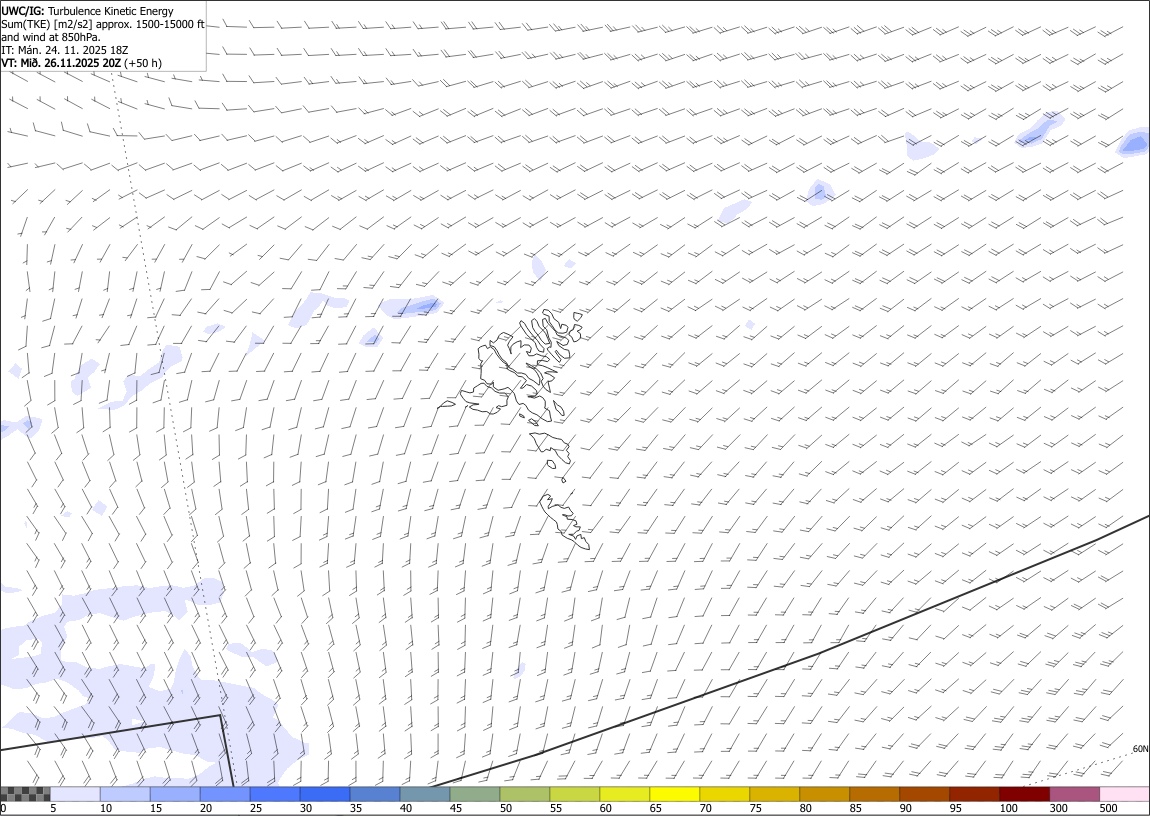Pick the 10 to 15 light blue swatch

[x=125, y=794]
